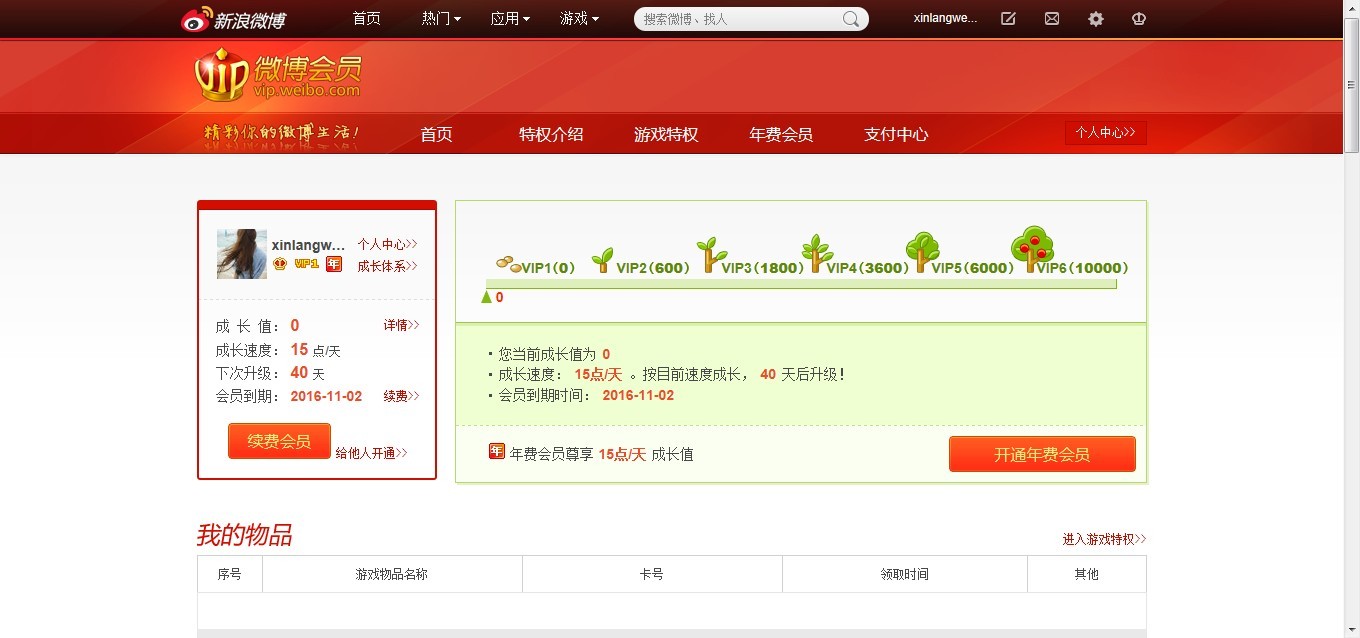
Task: Click the red 年 badge under the username
Action: point(334,264)
